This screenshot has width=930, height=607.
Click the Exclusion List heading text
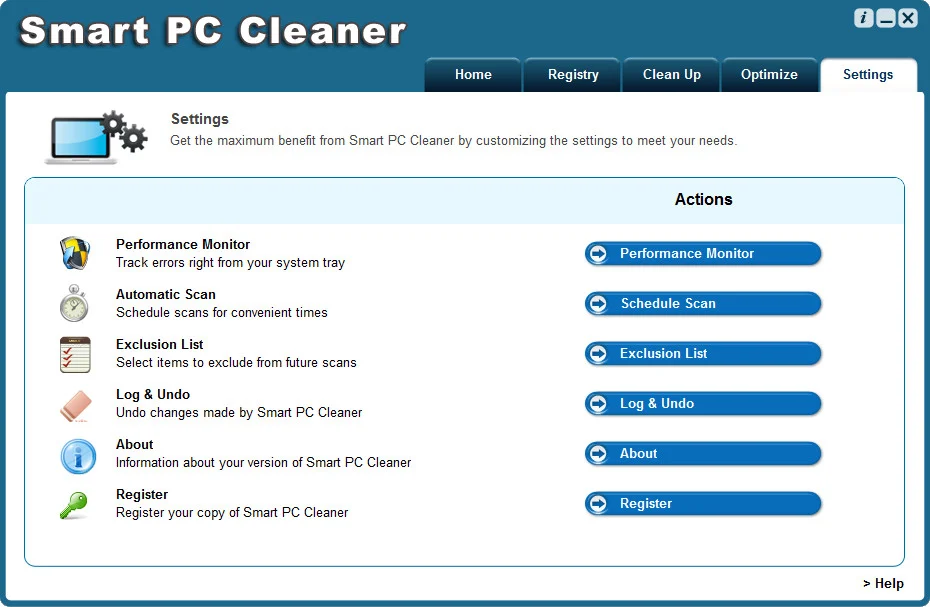tap(160, 344)
